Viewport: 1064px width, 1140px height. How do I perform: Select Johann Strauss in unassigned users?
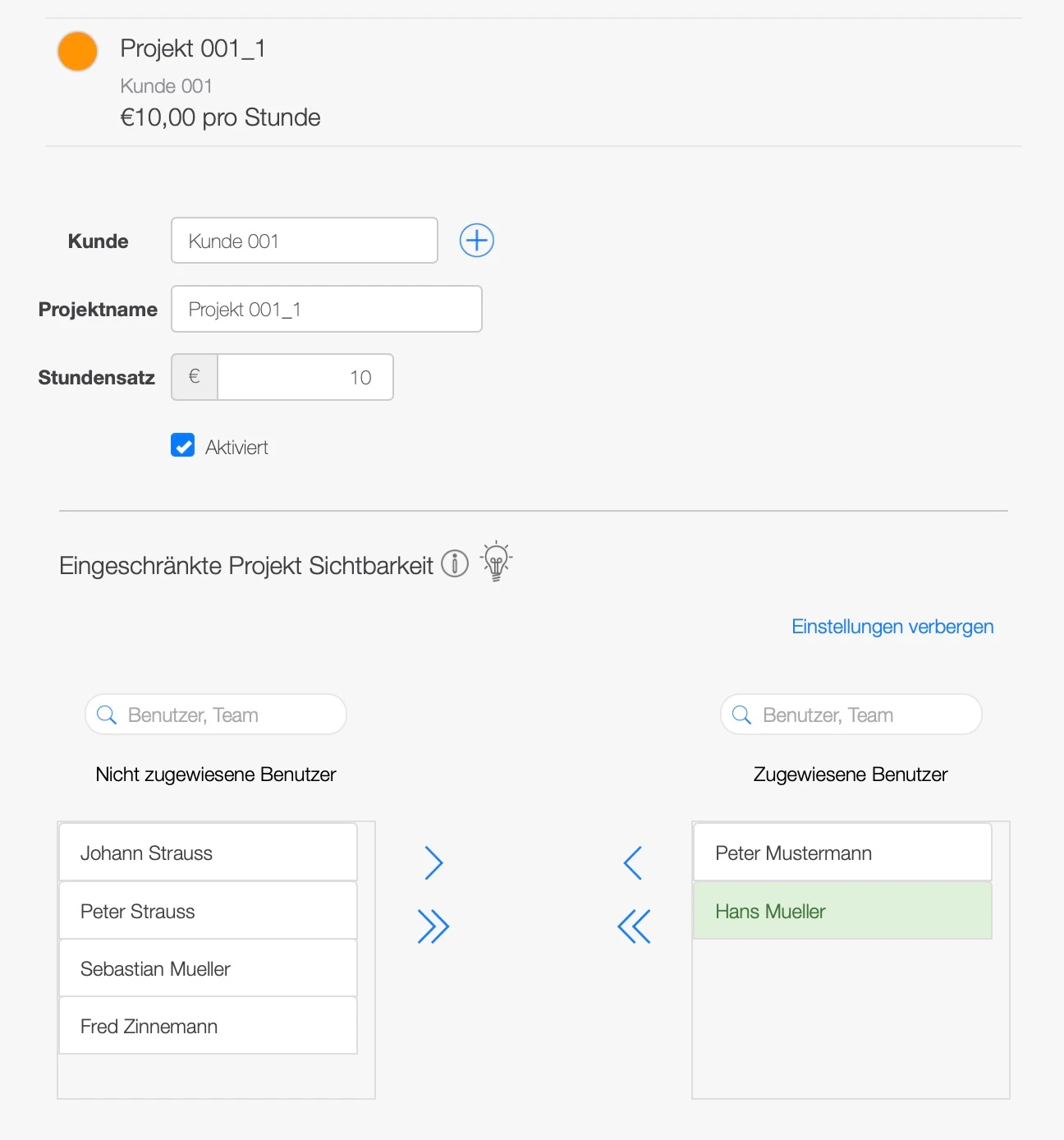point(207,853)
